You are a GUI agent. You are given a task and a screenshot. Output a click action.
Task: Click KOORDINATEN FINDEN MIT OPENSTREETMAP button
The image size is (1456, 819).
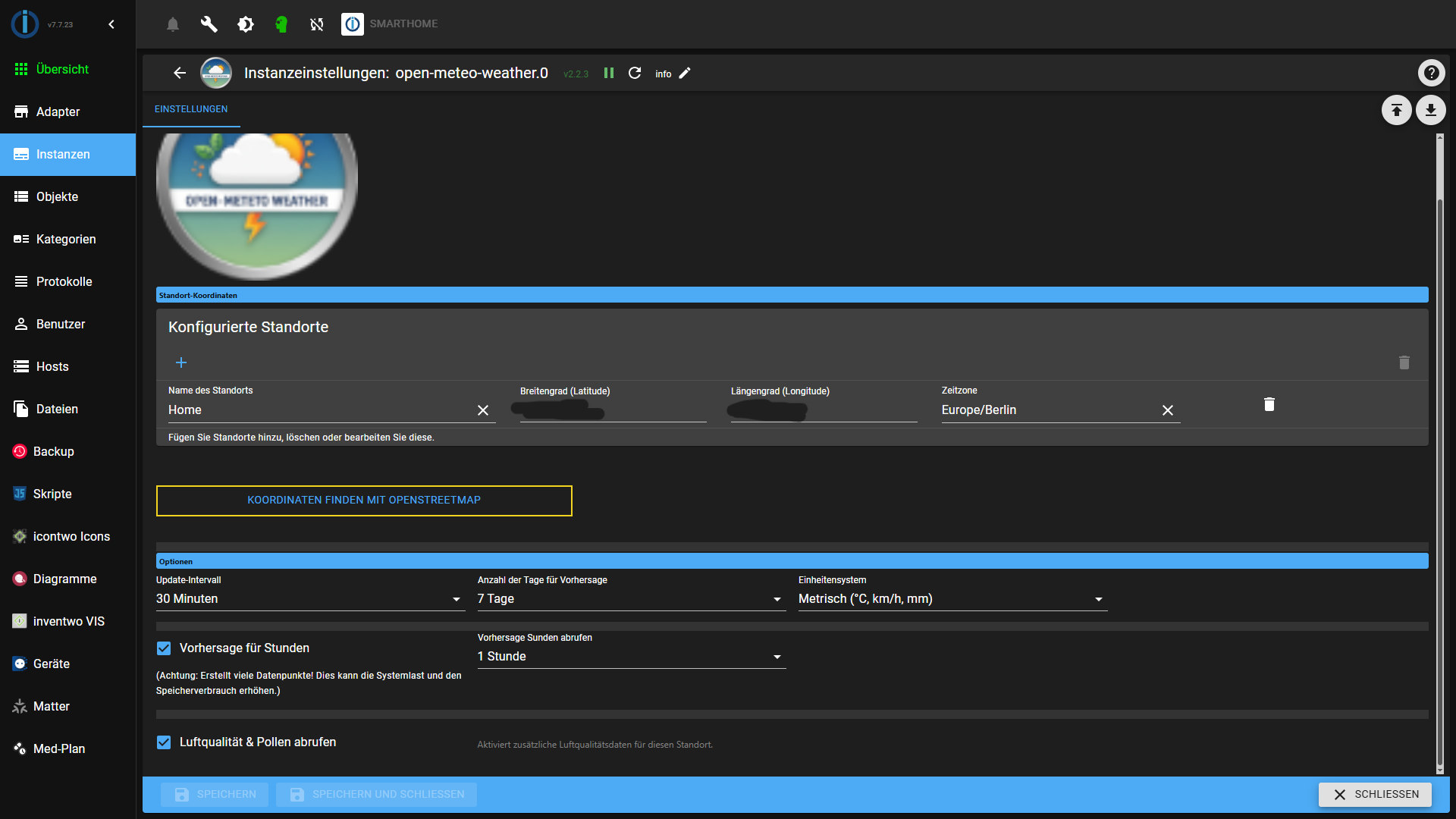363,500
